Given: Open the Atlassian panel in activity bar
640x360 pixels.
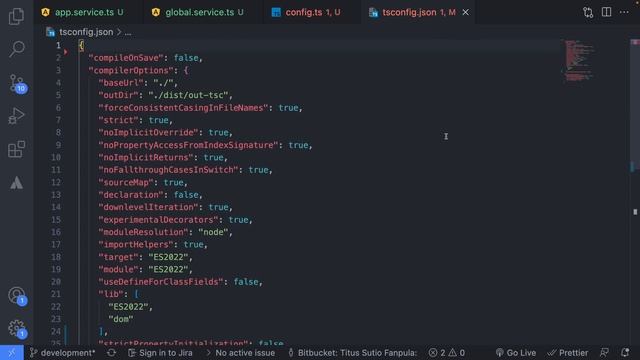Looking at the screenshot, I should pos(16,182).
